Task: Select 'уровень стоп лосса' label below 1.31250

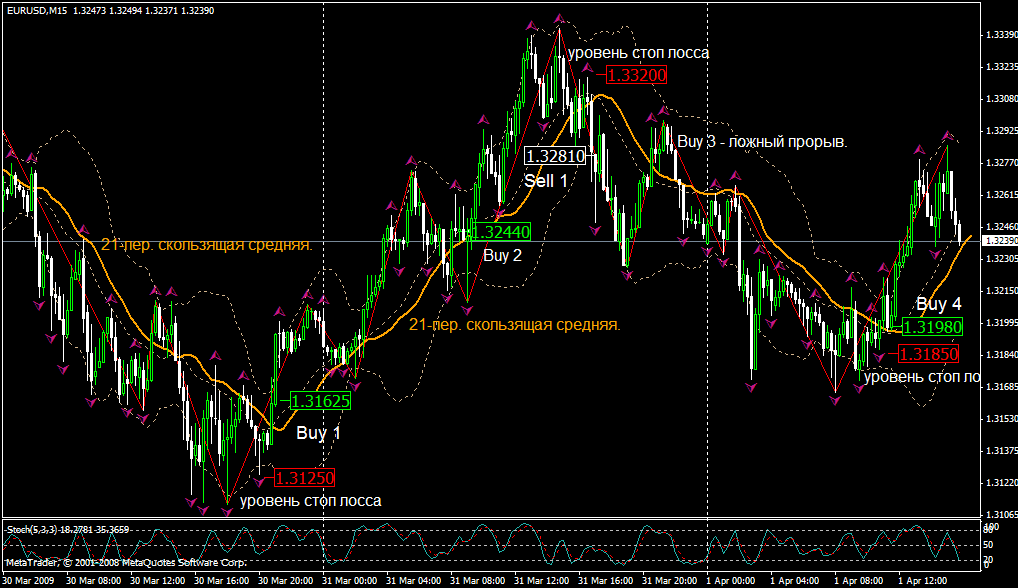Action: (311, 500)
